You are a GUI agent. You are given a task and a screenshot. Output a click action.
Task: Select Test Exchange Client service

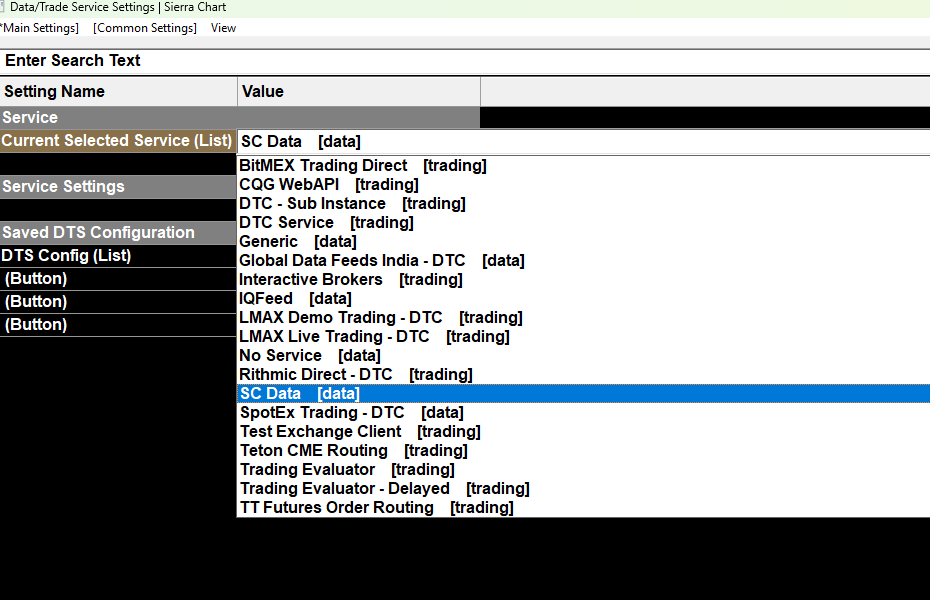click(584, 431)
